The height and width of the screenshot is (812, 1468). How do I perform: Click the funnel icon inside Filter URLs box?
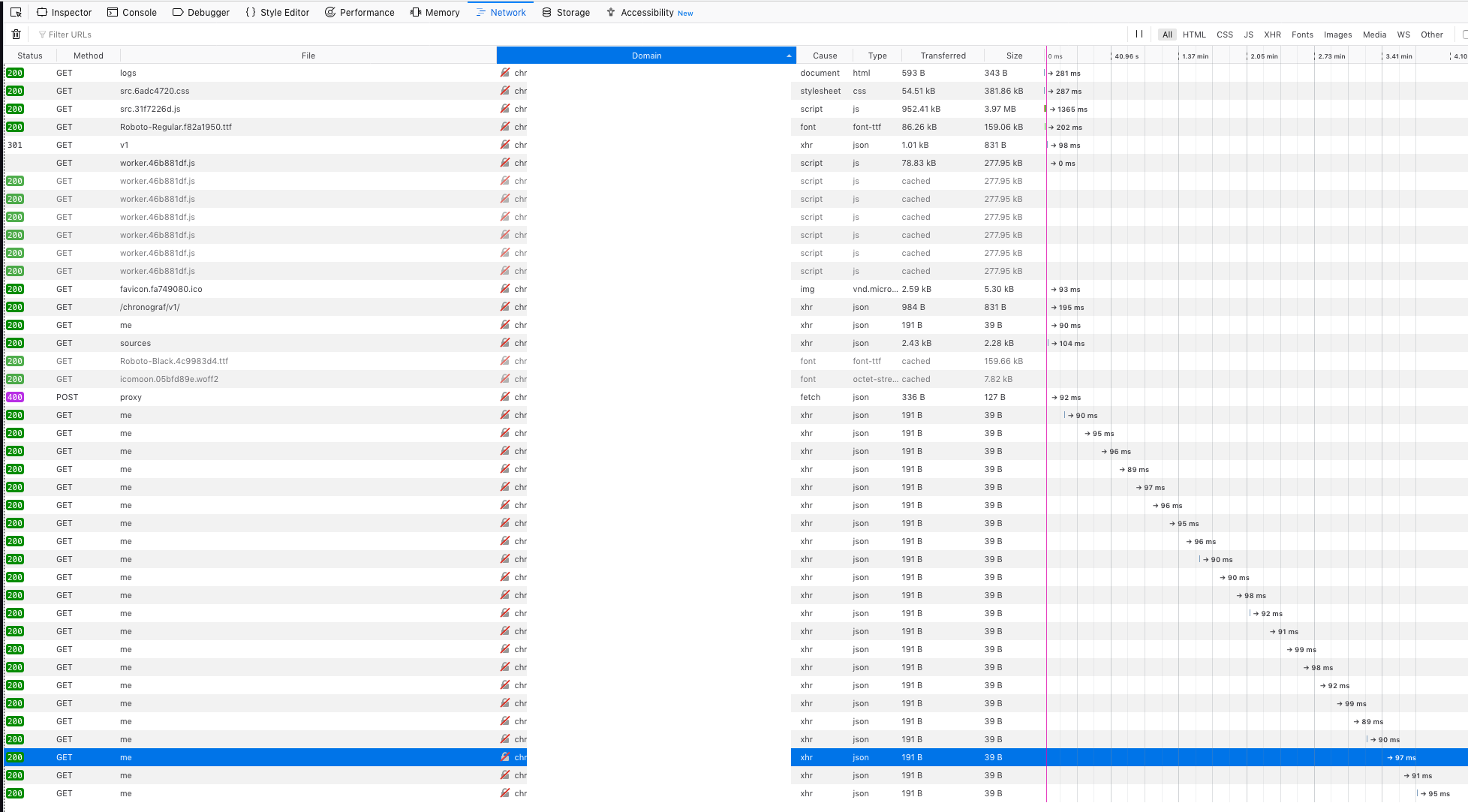(43, 35)
